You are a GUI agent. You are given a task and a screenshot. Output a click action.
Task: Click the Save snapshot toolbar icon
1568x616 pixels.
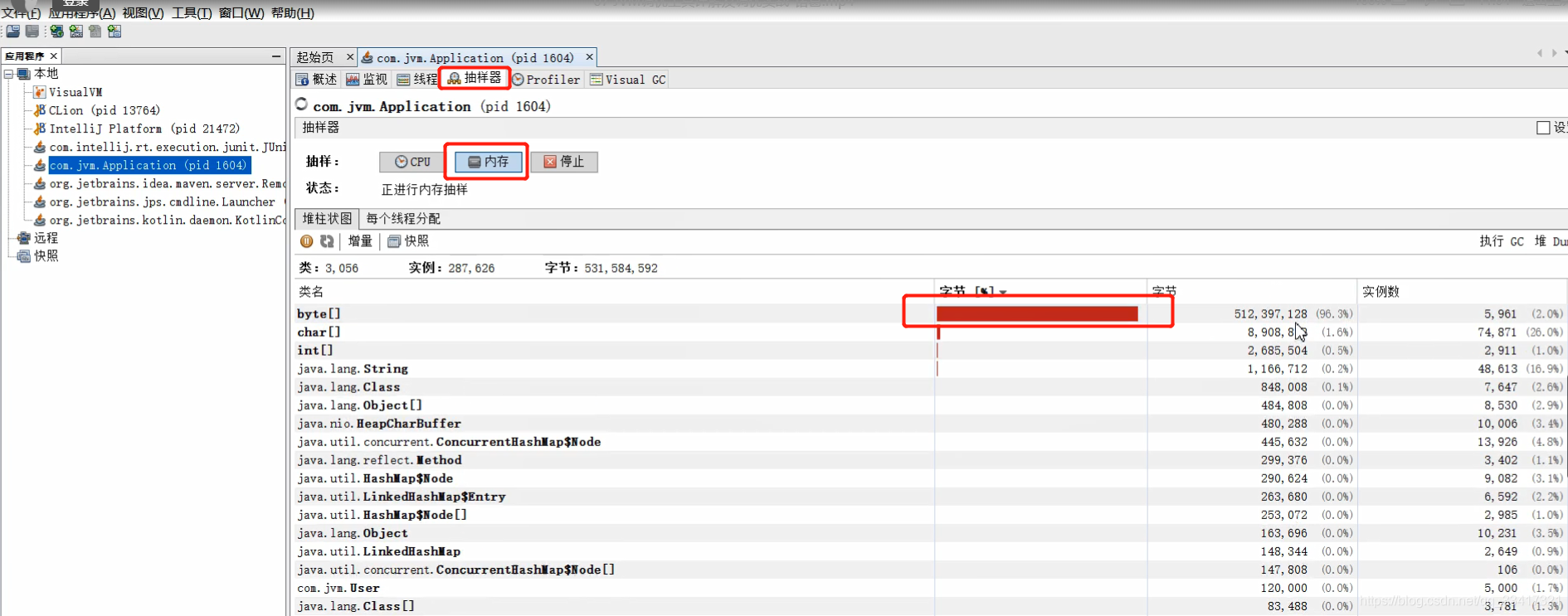click(32, 32)
